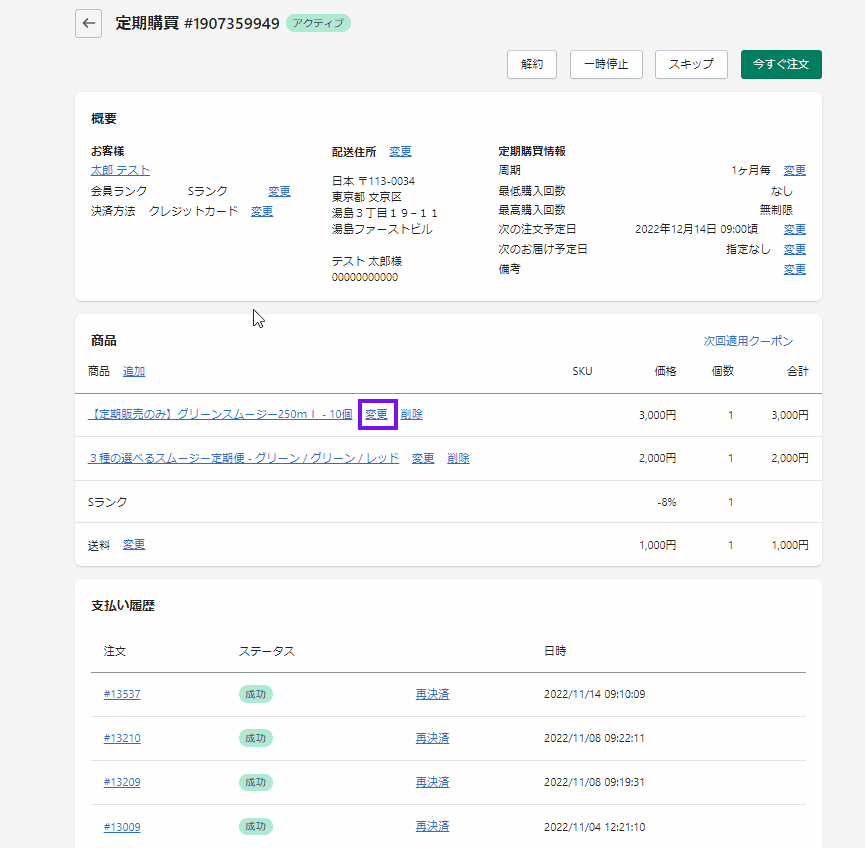The image size is (865, 848).
Task: Click 追加 to add a product
Action: 134,371
